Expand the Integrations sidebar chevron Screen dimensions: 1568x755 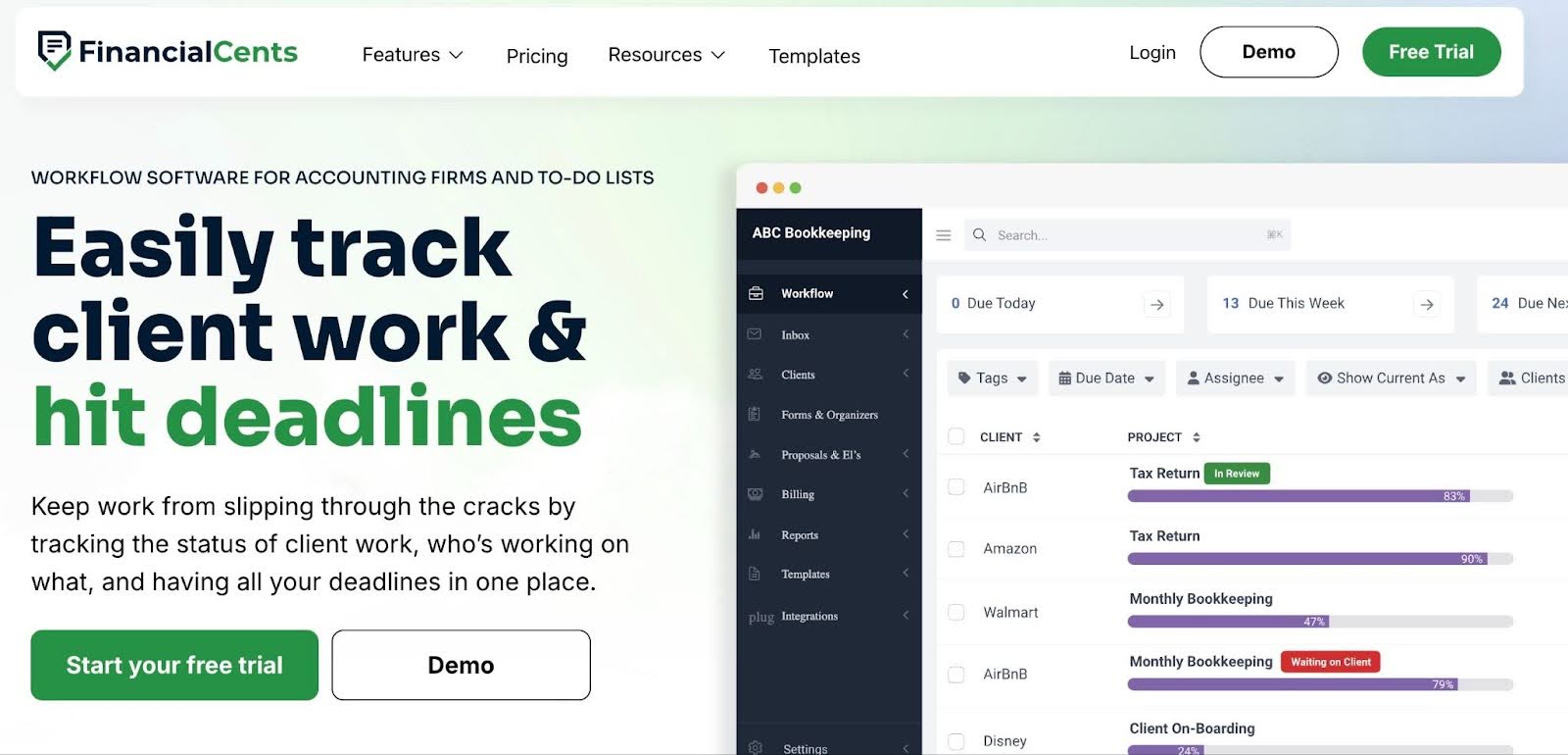click(906, 615)
